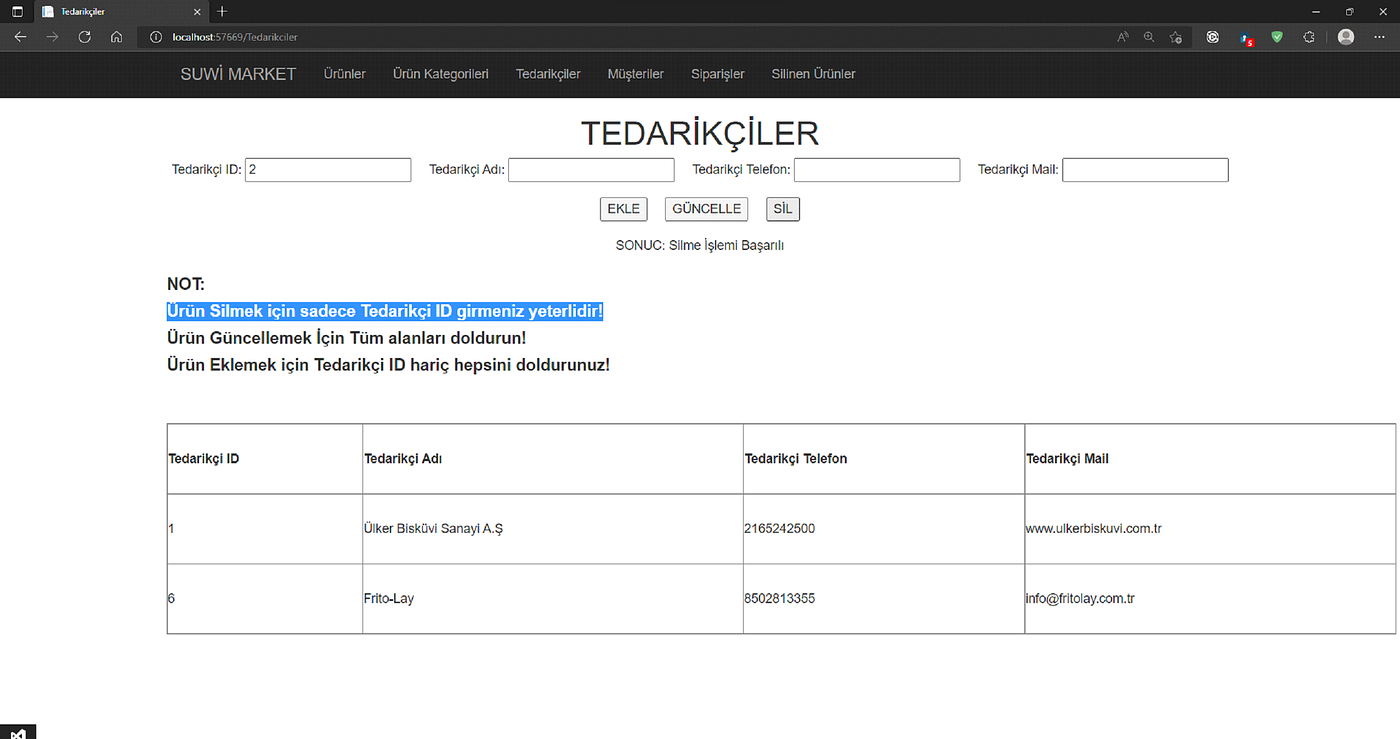1400x739 pixels.
Task: Open the tab actions menu icon
Action: 17,11
